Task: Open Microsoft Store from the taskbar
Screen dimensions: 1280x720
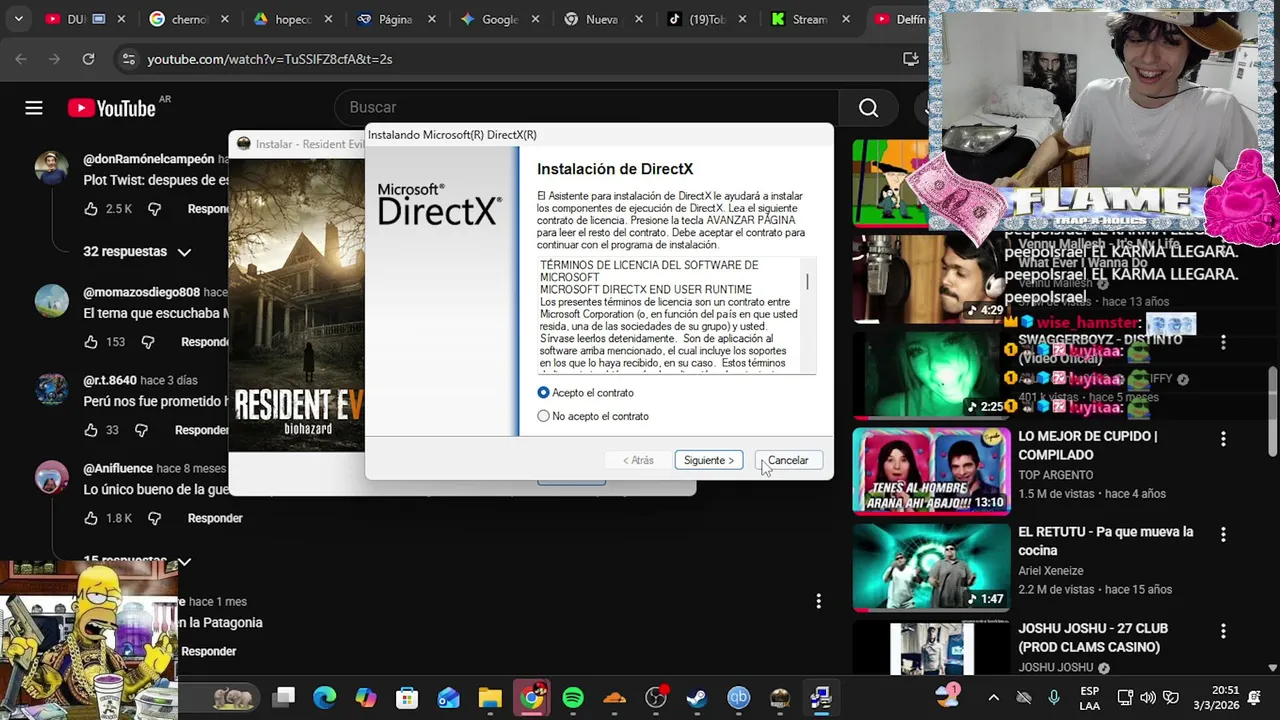Action: coord(407,697)
